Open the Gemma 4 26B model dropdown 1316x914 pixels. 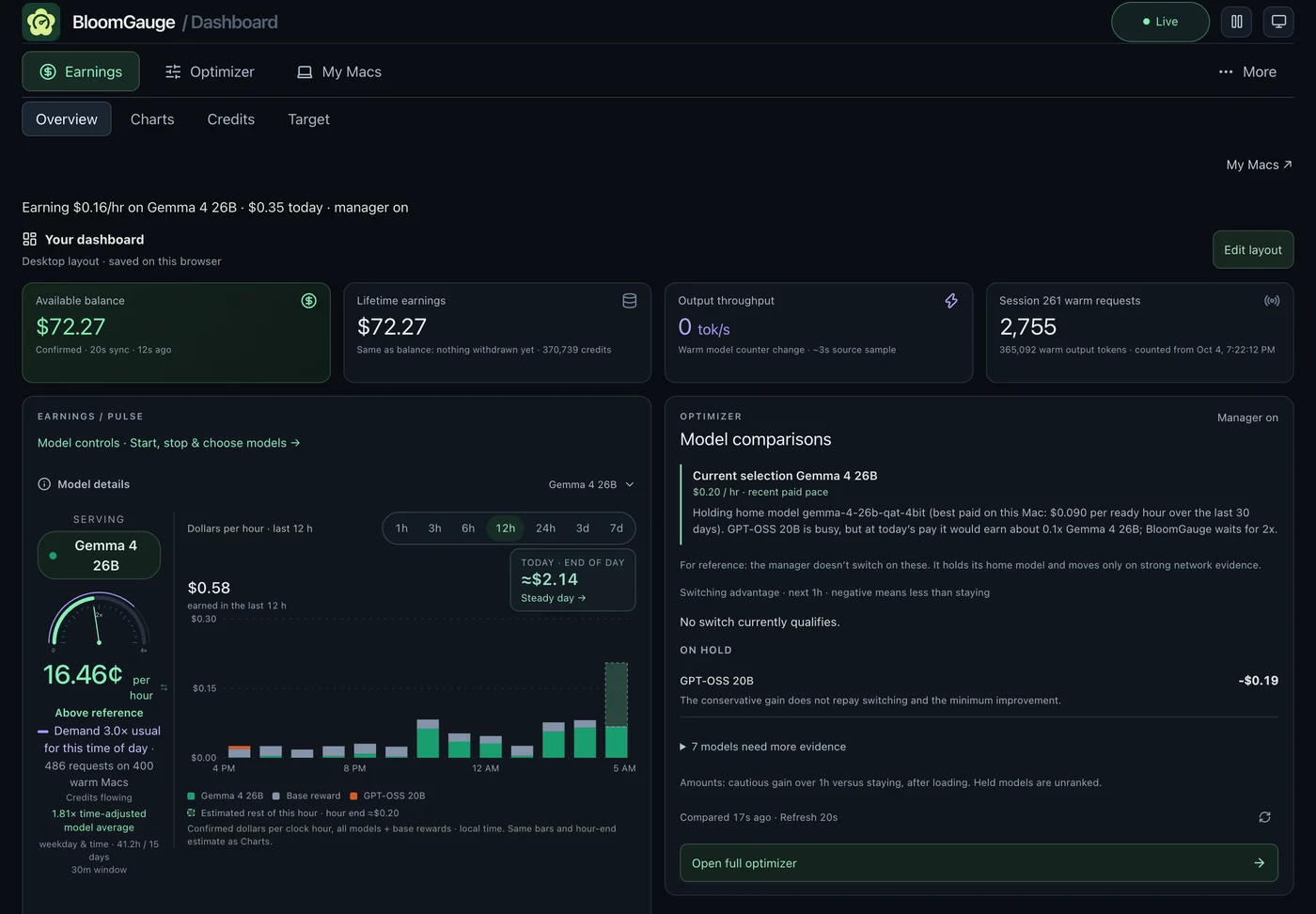pos(591,484)
